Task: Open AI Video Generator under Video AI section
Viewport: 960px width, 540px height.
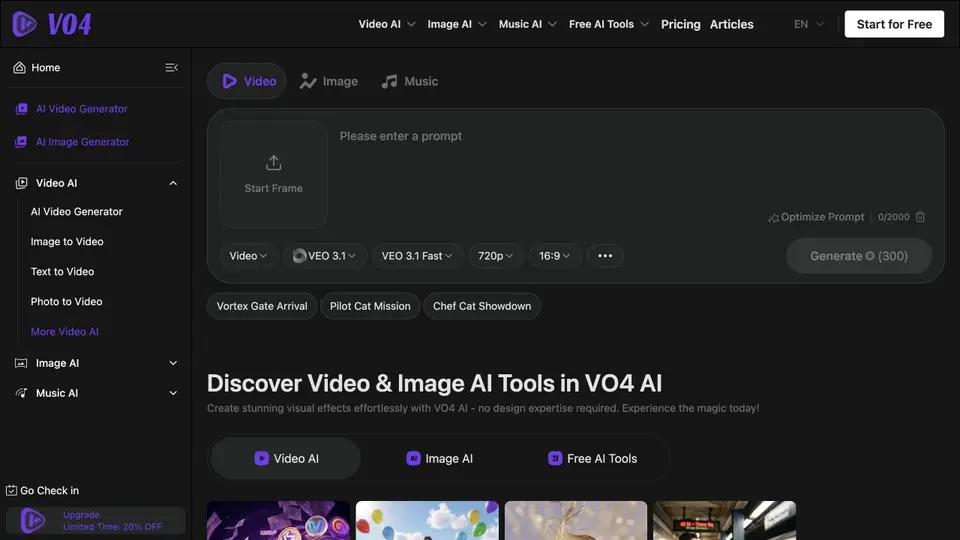Action: [77, 211]
